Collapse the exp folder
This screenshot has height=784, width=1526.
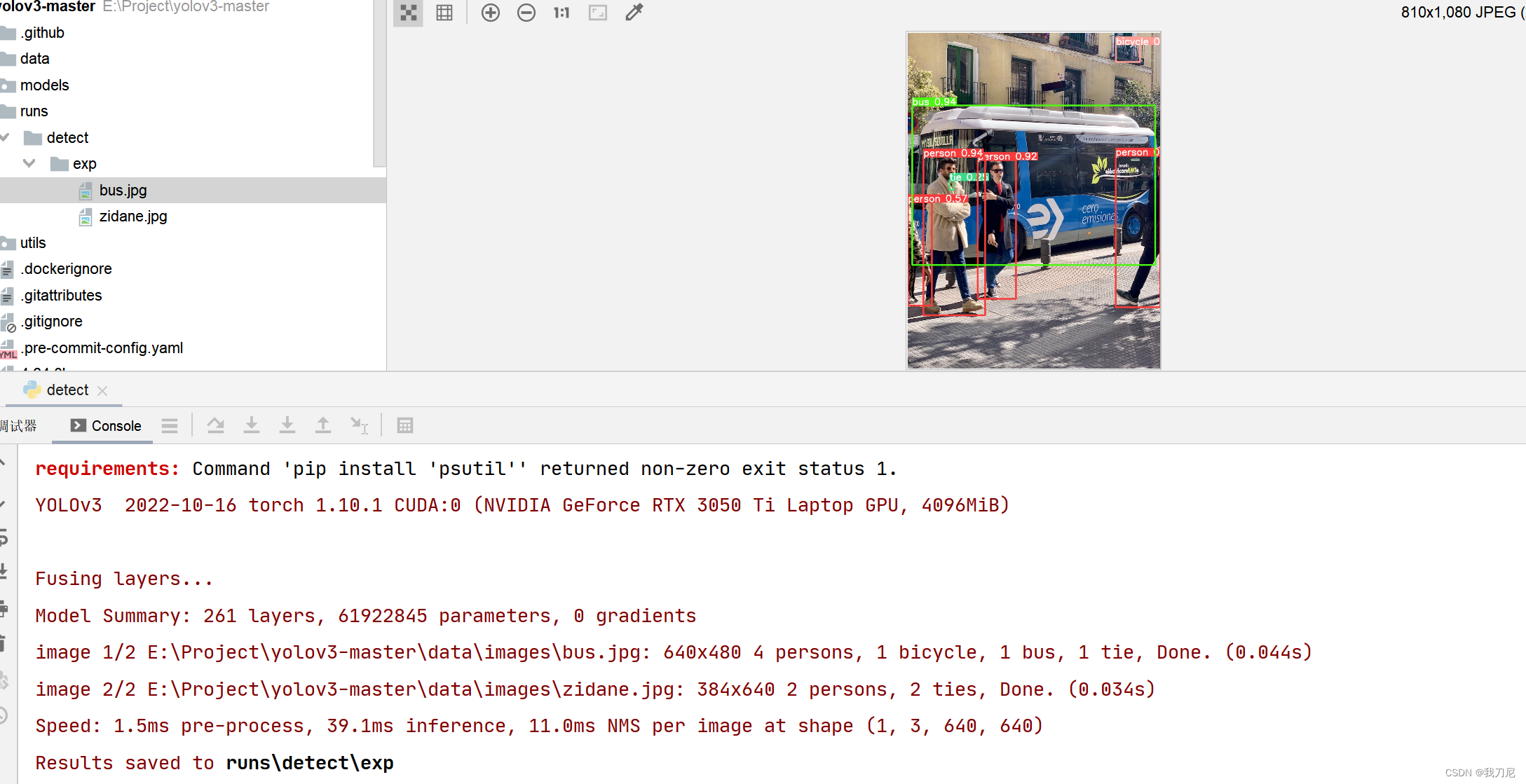(x=29, y=163)
